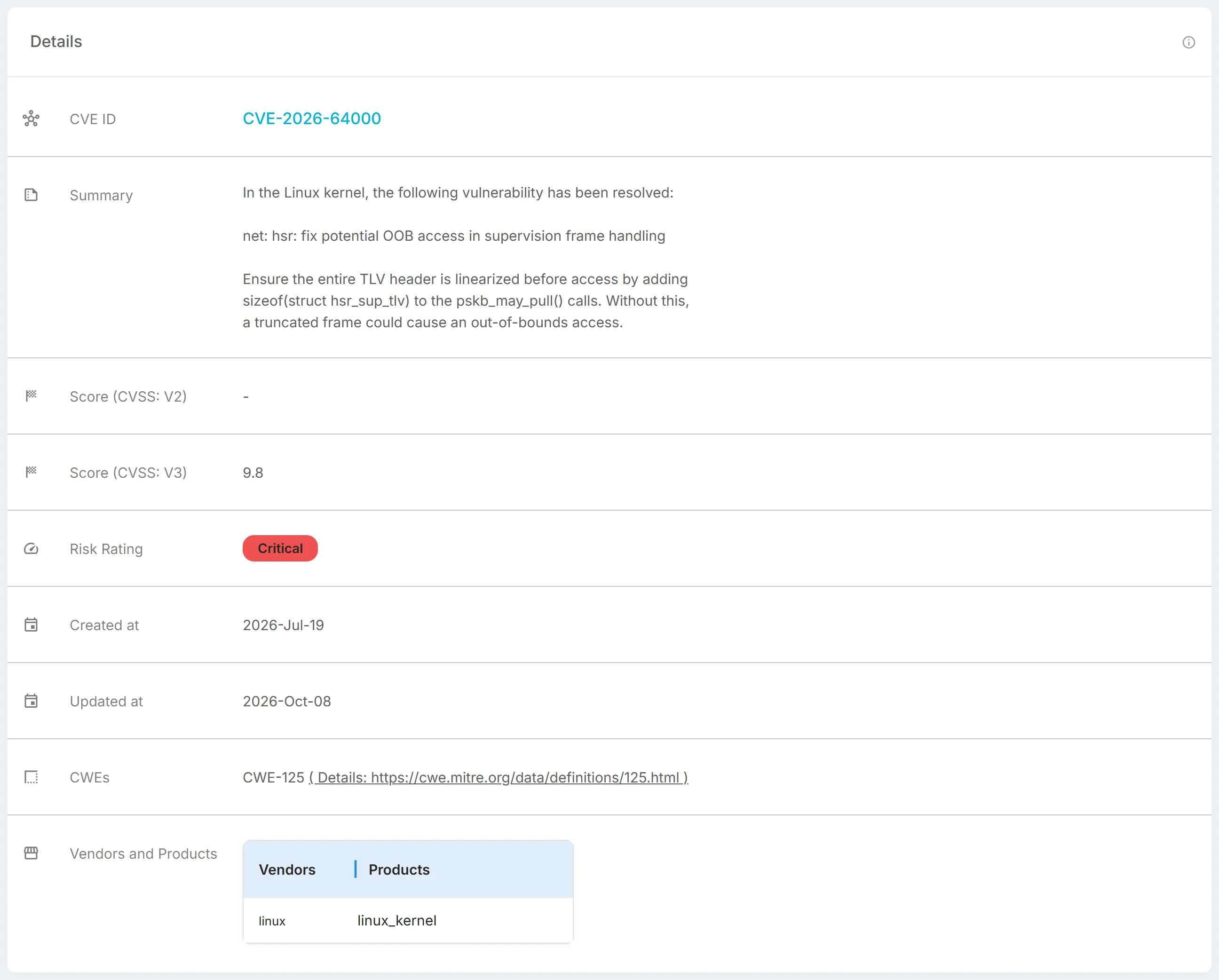Viewport: 1219px width, 980px height.
Task: Click the info icon beside Details
Action: click(1188, 42)
